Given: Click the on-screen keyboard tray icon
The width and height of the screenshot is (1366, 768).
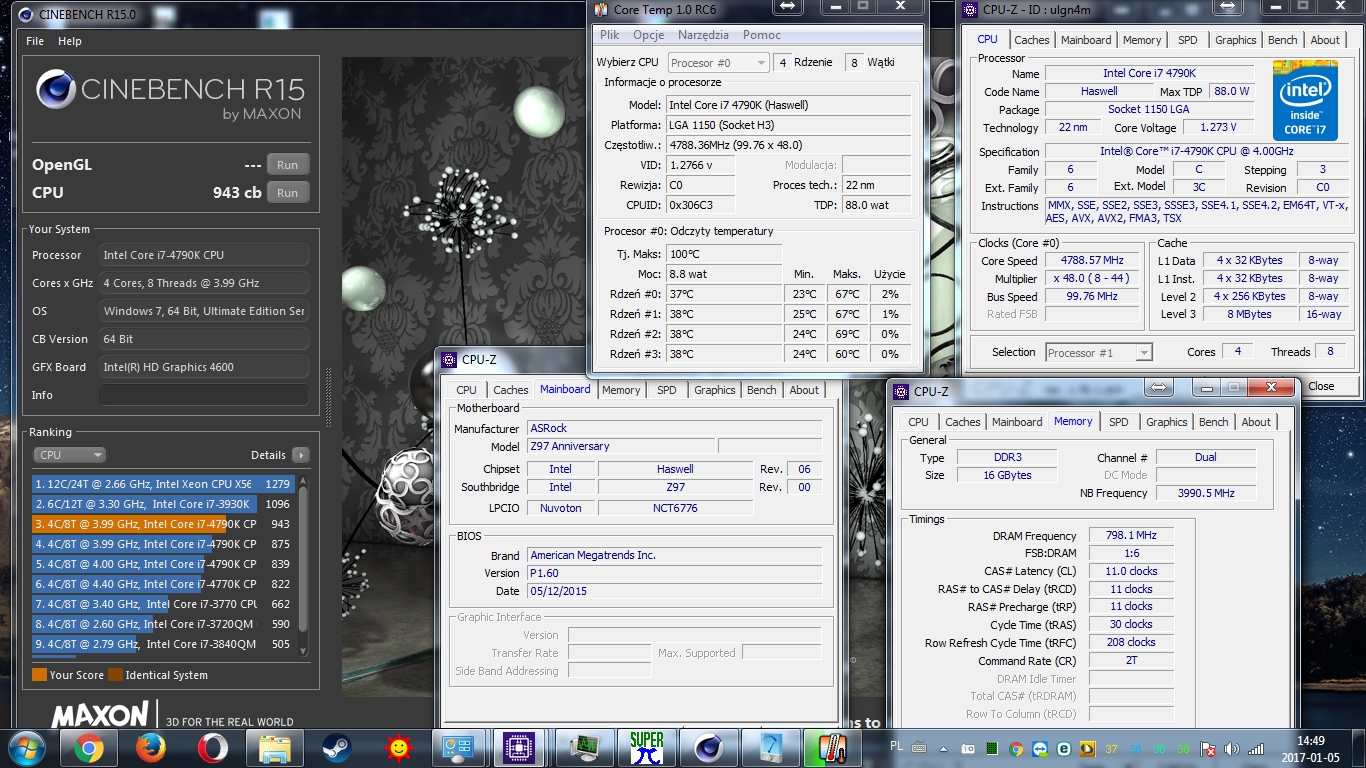Looking at the screenshot, I should tap(919, 749).
